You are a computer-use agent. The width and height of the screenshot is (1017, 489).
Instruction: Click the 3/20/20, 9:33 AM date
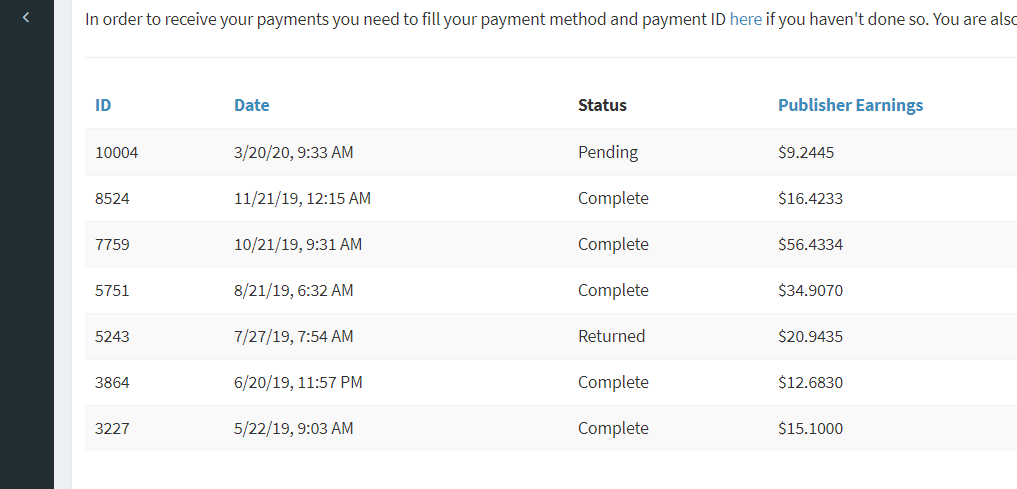293,153
